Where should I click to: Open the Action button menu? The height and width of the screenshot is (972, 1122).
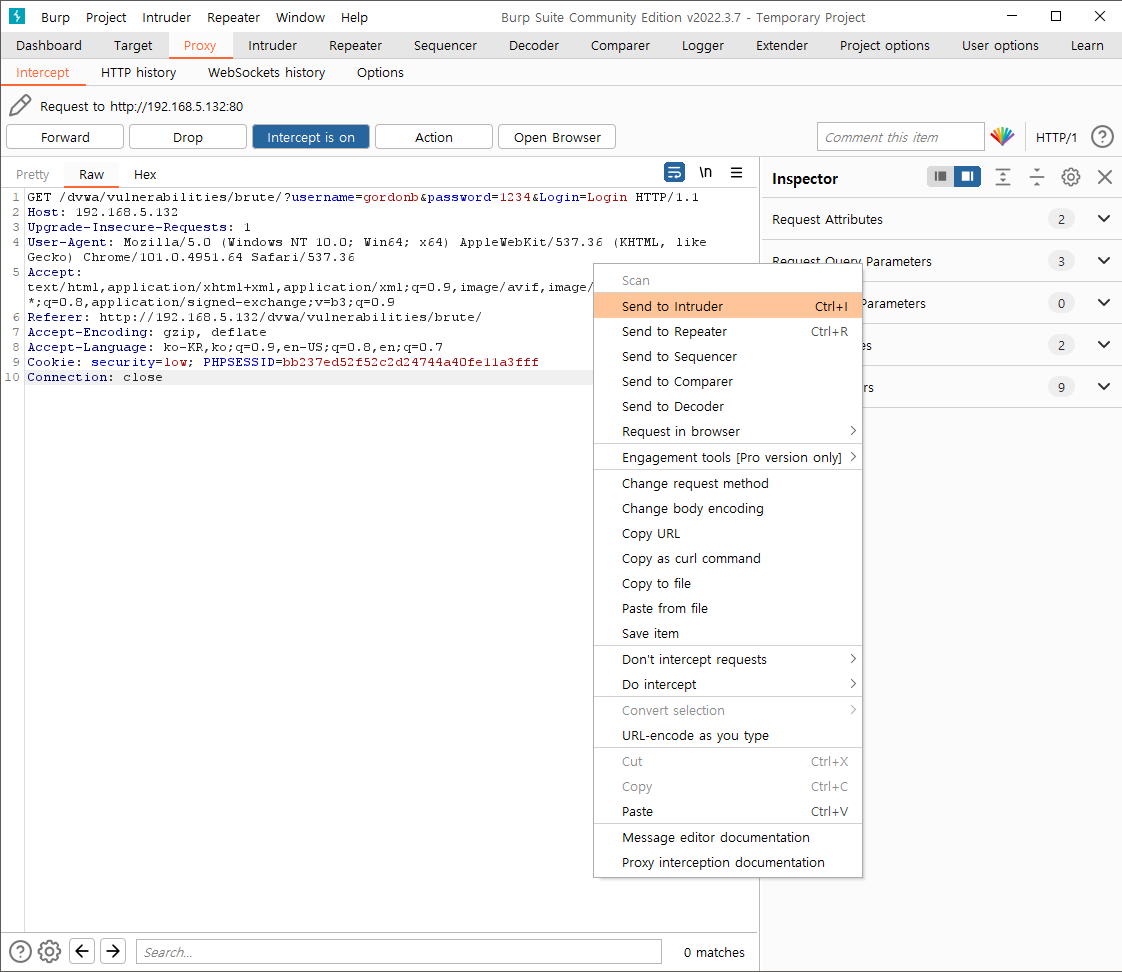(x=434, y=137)
